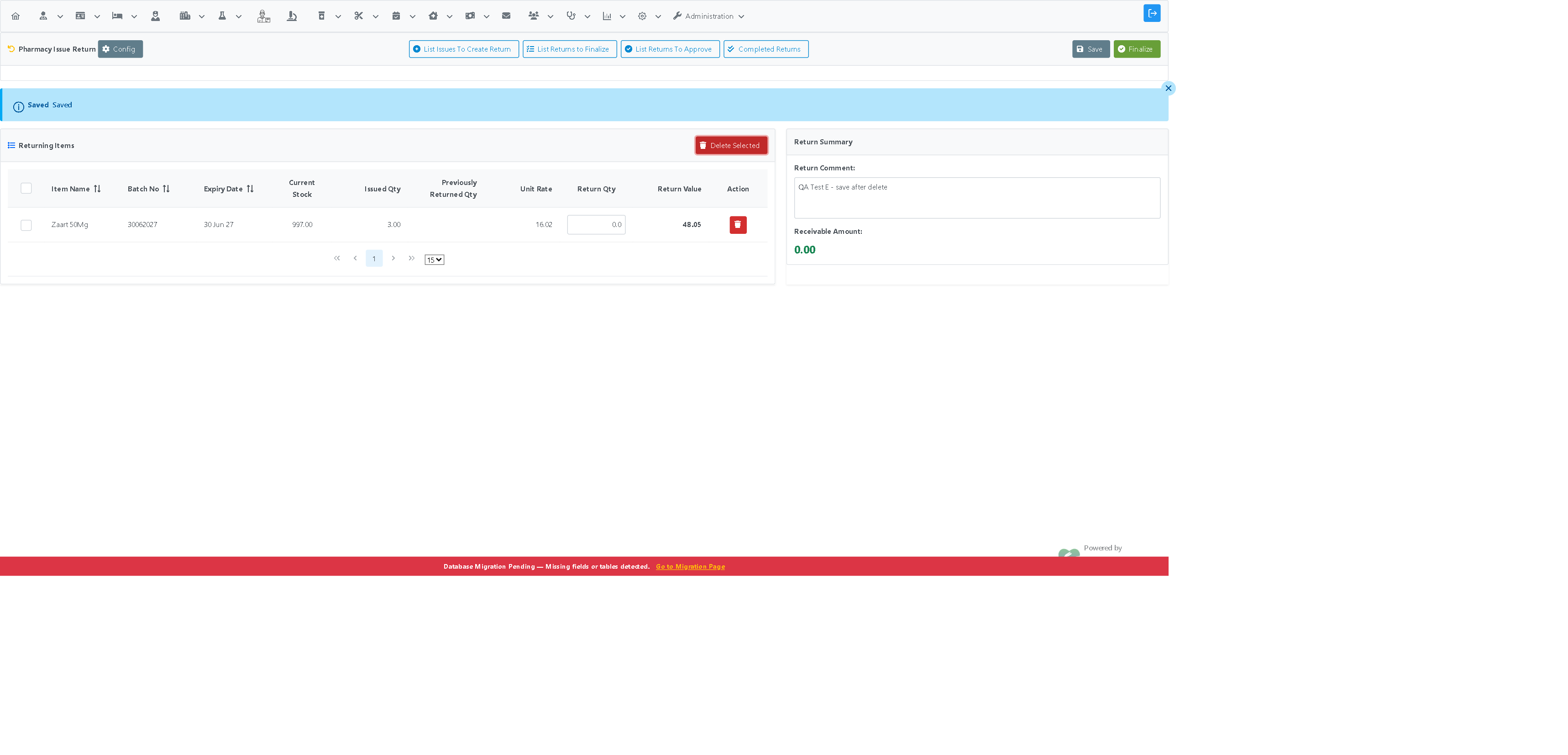The width and height of the screenshot is (1568, 755).
Task: Click the green Finalize button
Action: 1137,49
